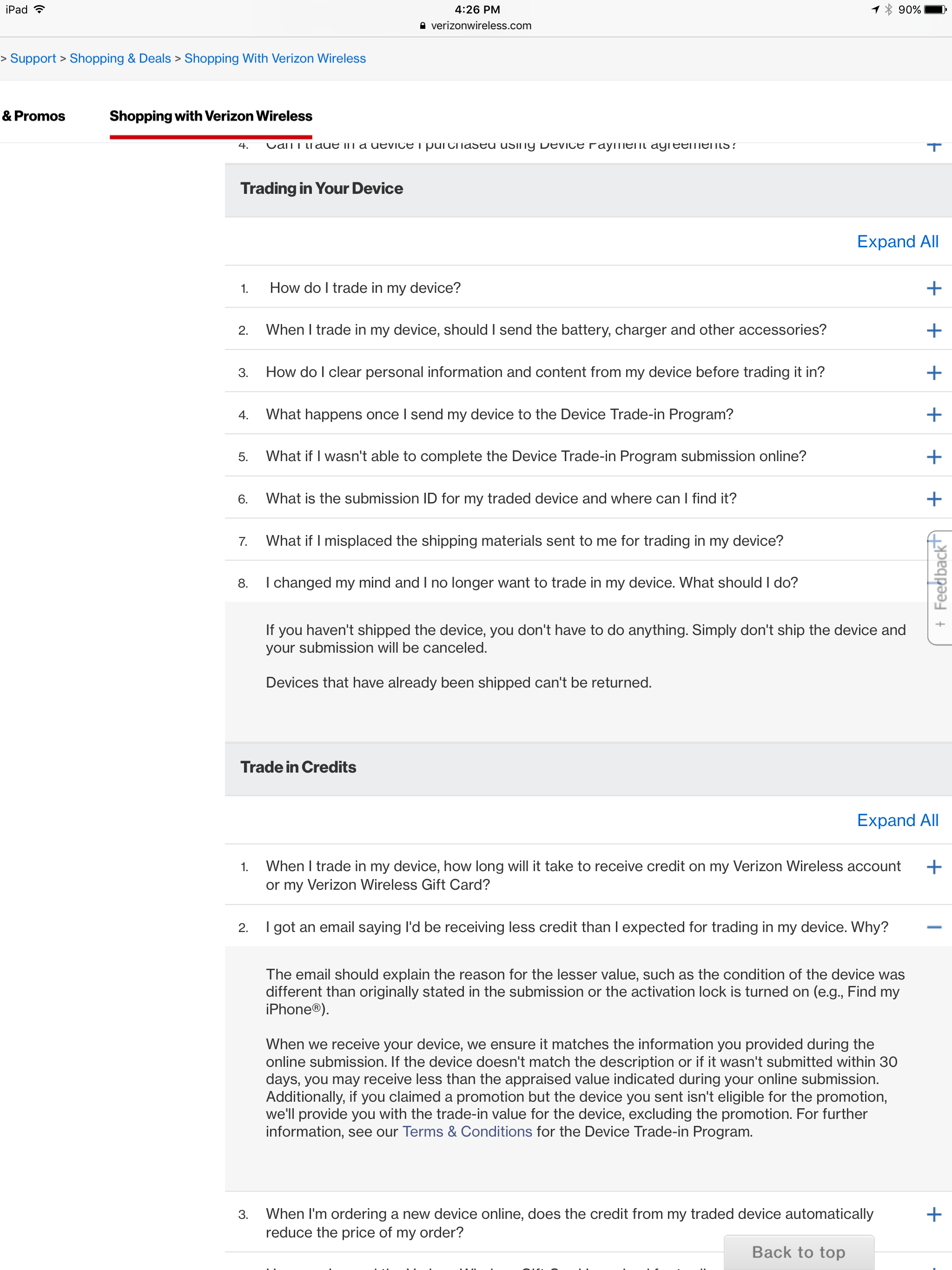Viewport: 952px width, 1270px height.
Task: Expand misplaced shipping materials question
Action: [588, 541]
